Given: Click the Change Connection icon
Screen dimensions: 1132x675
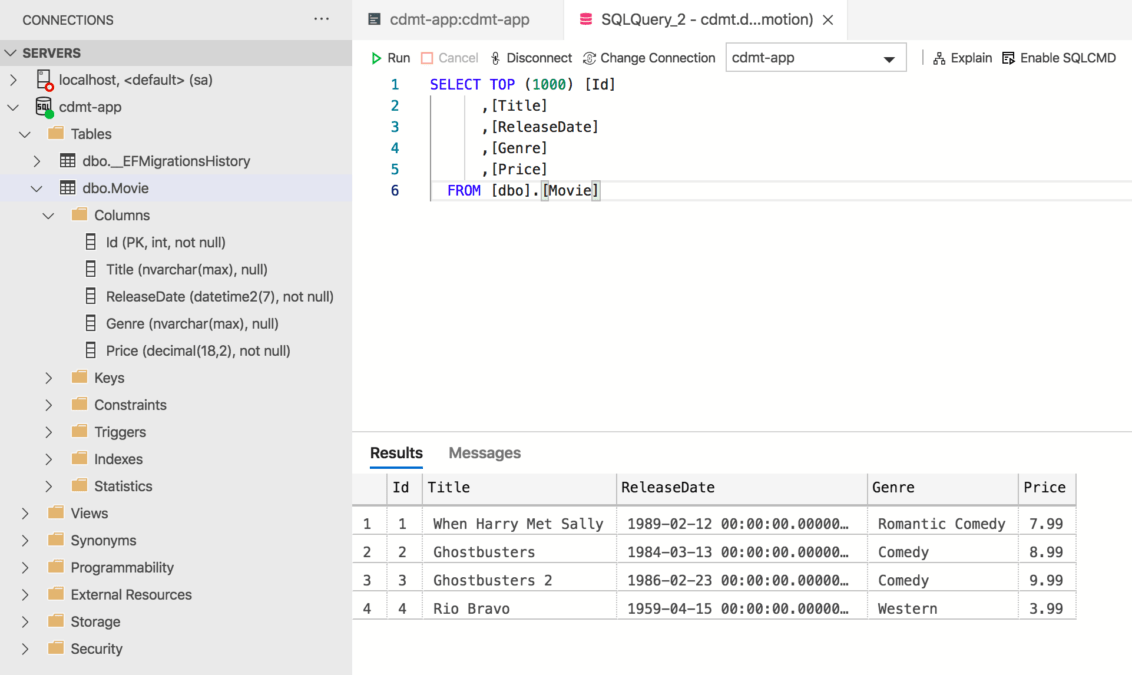Looking at the screenshot, I should tap(589, 58).
